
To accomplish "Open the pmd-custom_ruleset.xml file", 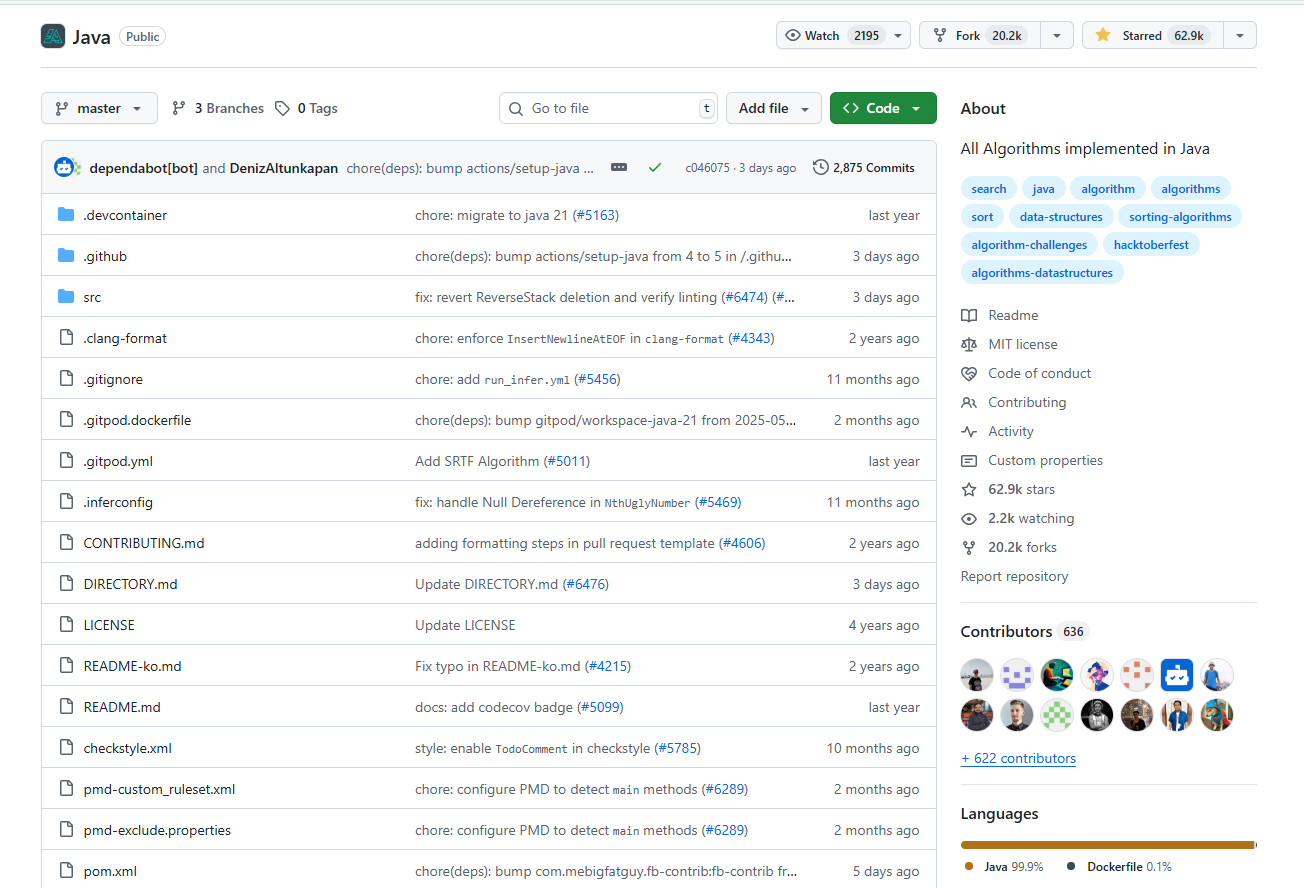I will [159, 789].
